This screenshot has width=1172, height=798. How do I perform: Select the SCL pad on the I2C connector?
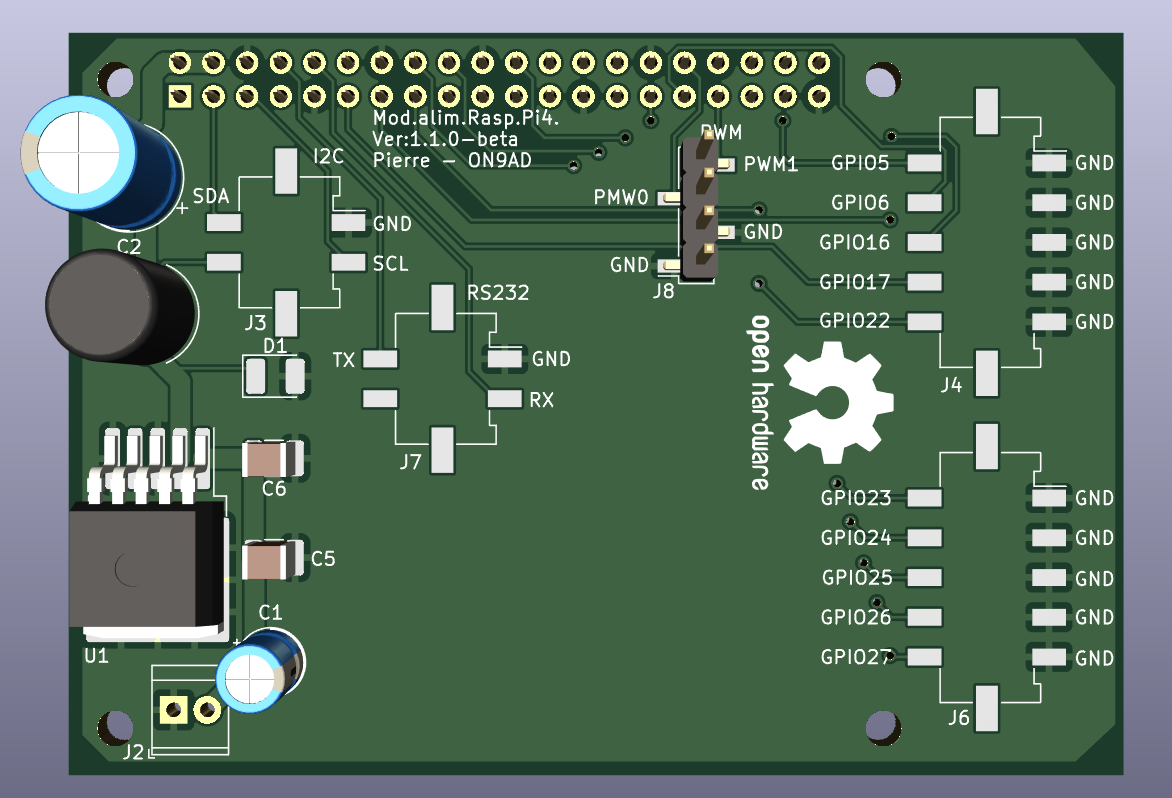[348, 263]
